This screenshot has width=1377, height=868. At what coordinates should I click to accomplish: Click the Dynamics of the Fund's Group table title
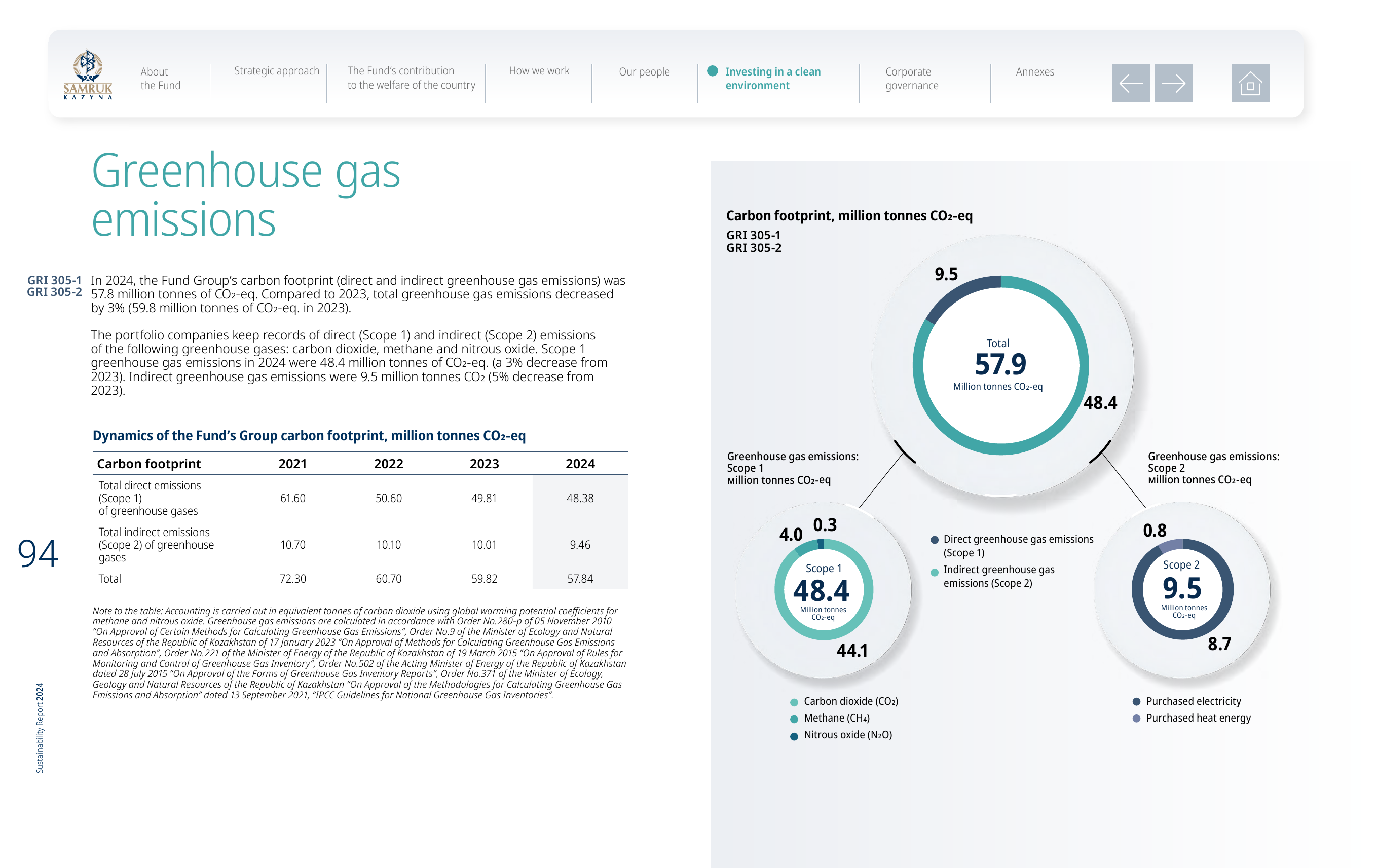coord(309,436)
